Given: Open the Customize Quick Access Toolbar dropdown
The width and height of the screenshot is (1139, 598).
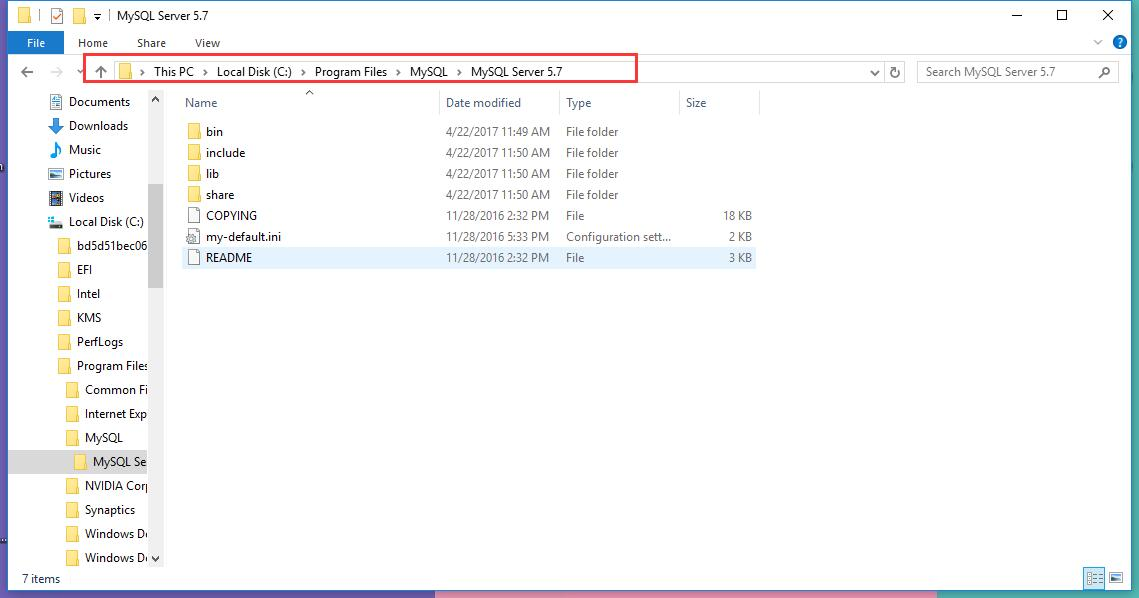Looking at the screenshot, I should 97,16.
